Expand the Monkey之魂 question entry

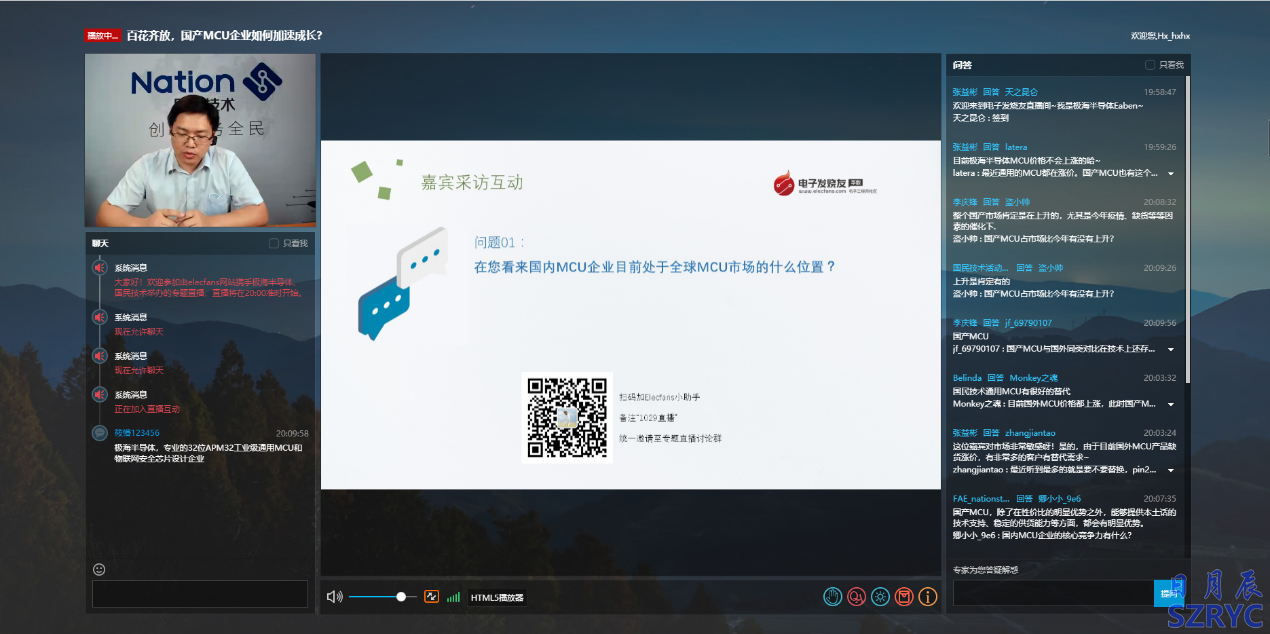(x=1171, y=404)
